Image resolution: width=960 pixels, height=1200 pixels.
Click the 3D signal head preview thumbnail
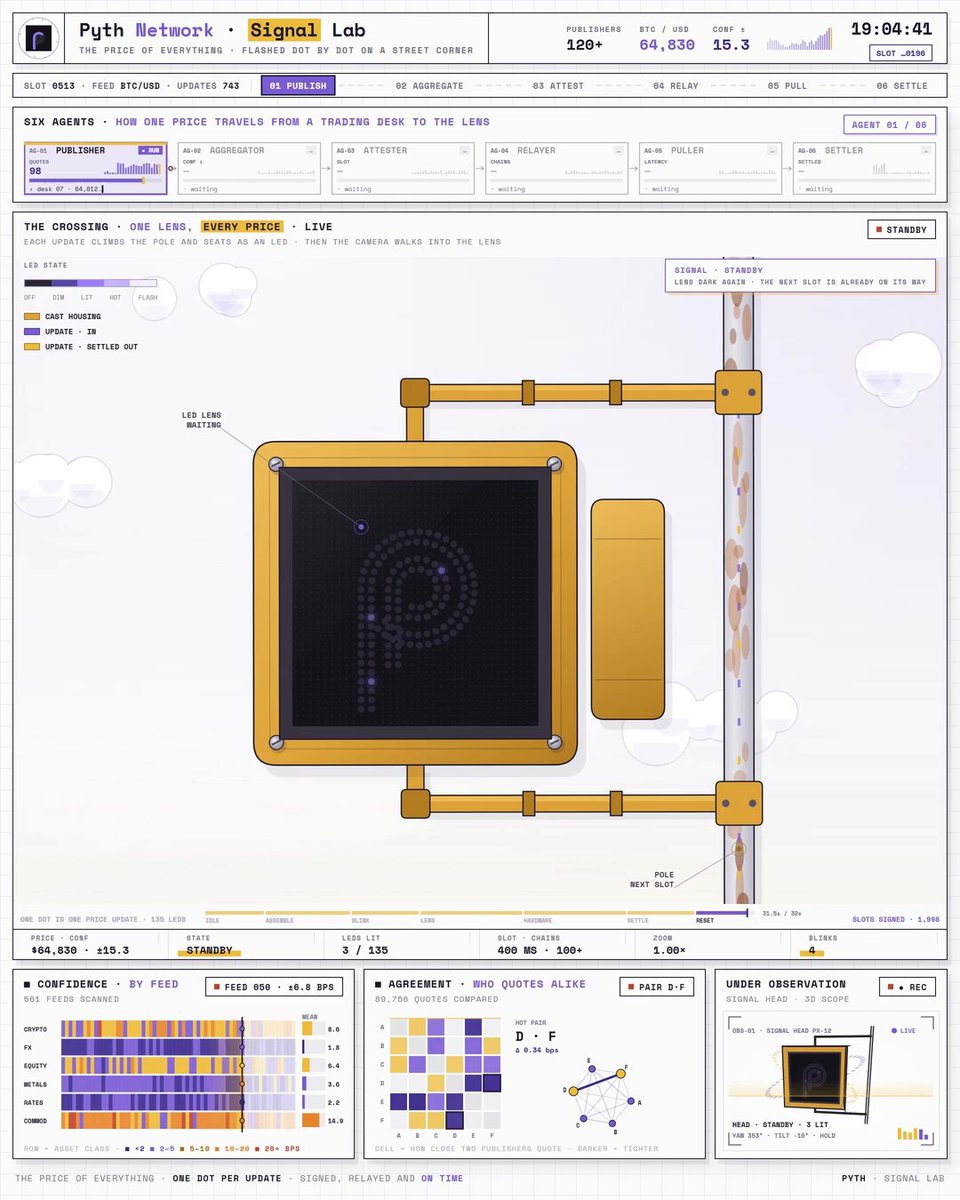pyautogui.click(x=832, y=1080)
